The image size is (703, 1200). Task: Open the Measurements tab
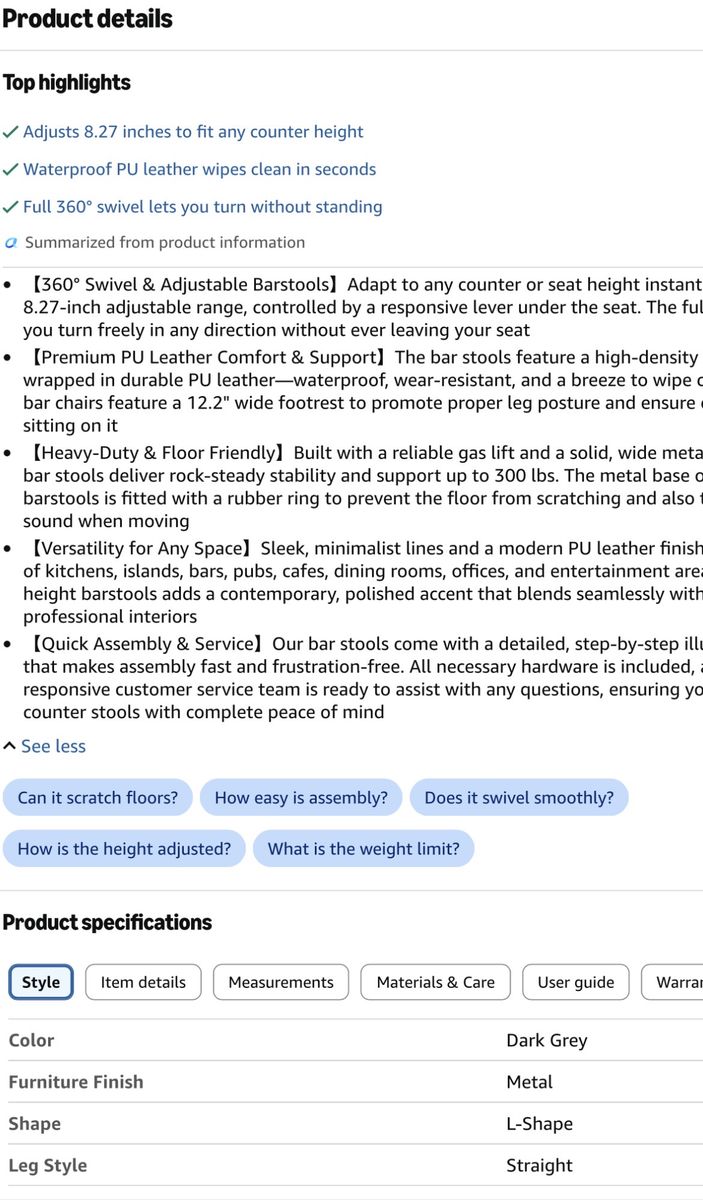pos(281,982)
